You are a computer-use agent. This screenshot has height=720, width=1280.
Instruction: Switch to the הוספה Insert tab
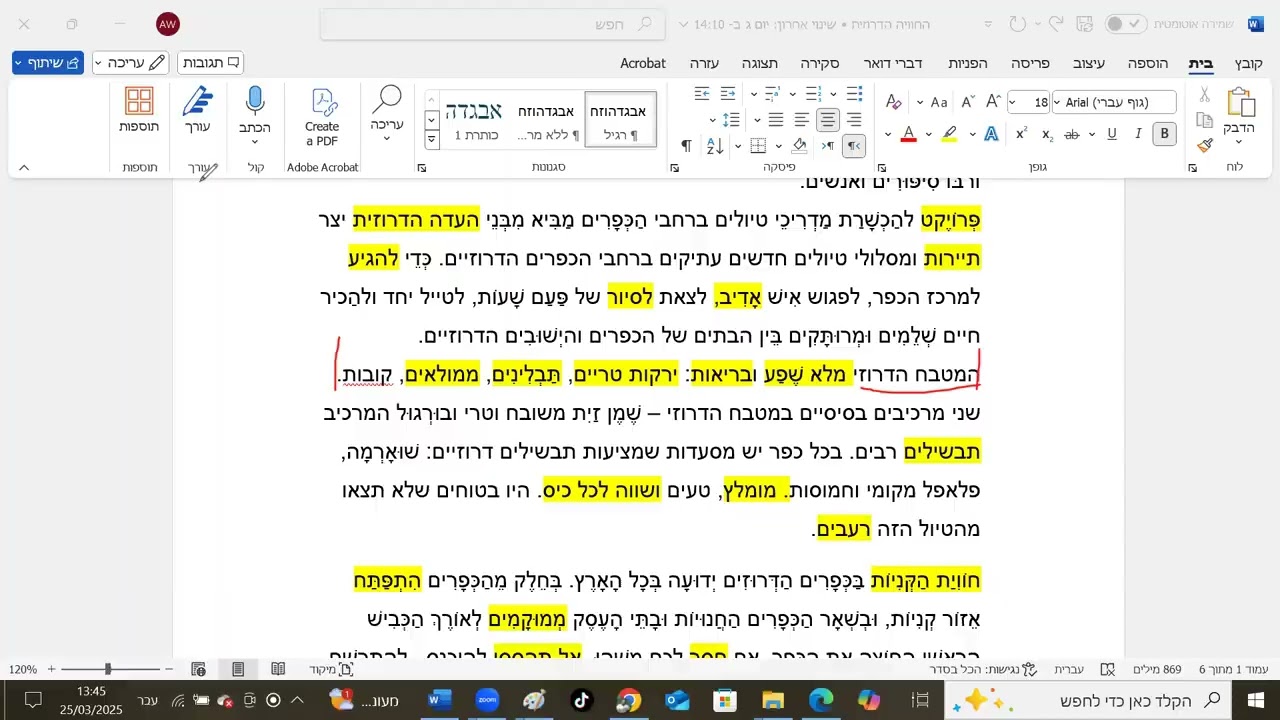1148,63
